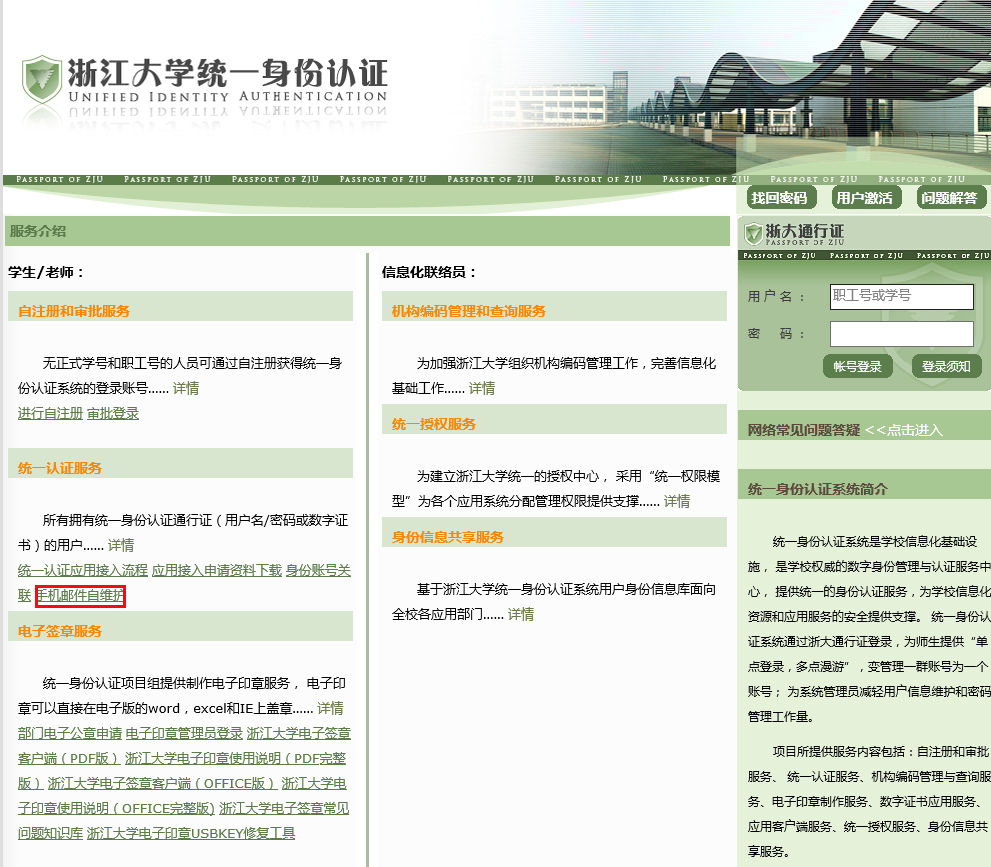
Task: Open 详情 under 自注册和审批服务
Action: point(186,388)
